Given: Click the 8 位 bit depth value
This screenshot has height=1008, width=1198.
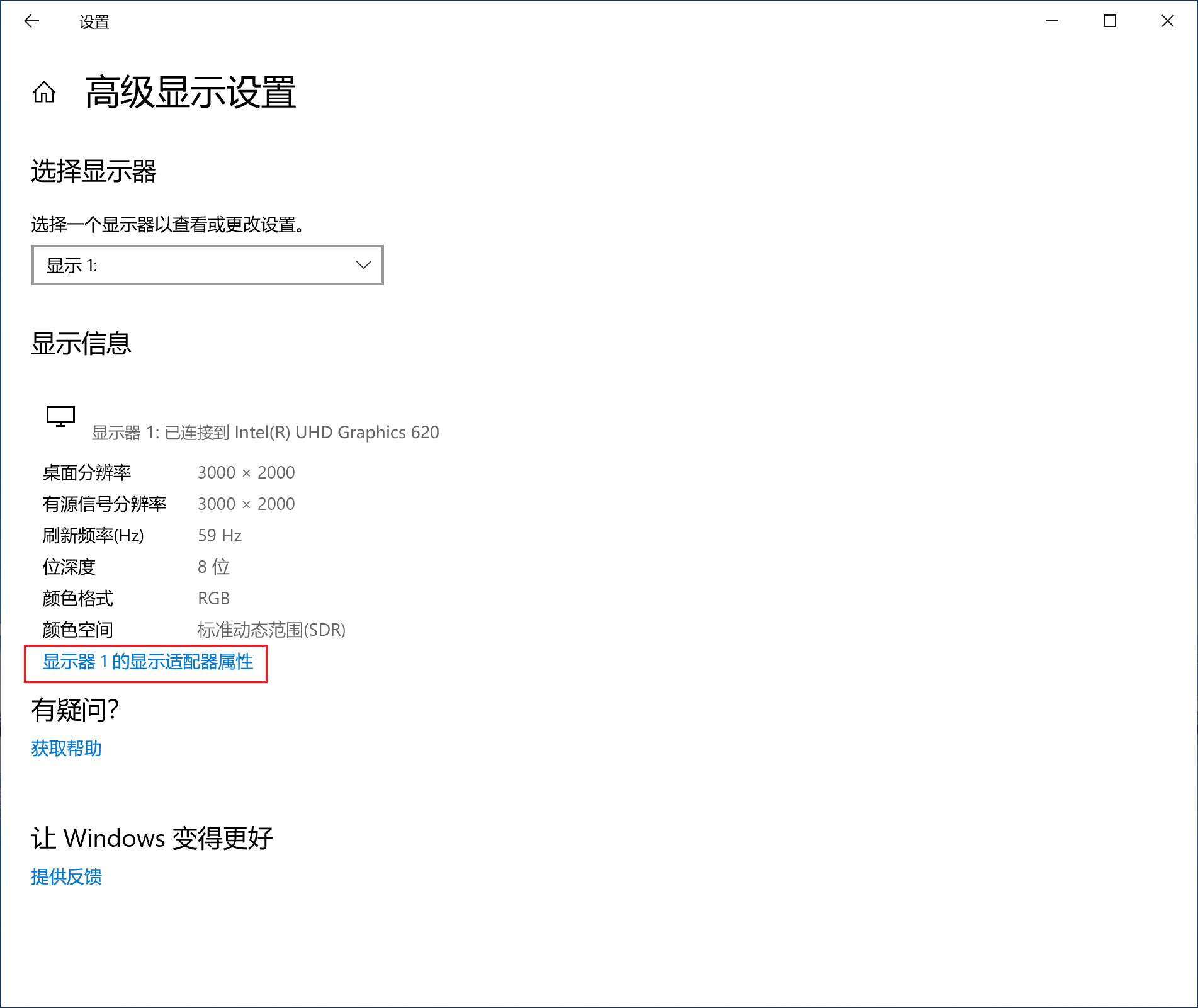Looking at the screenshot, I should (x=213, y=567).
